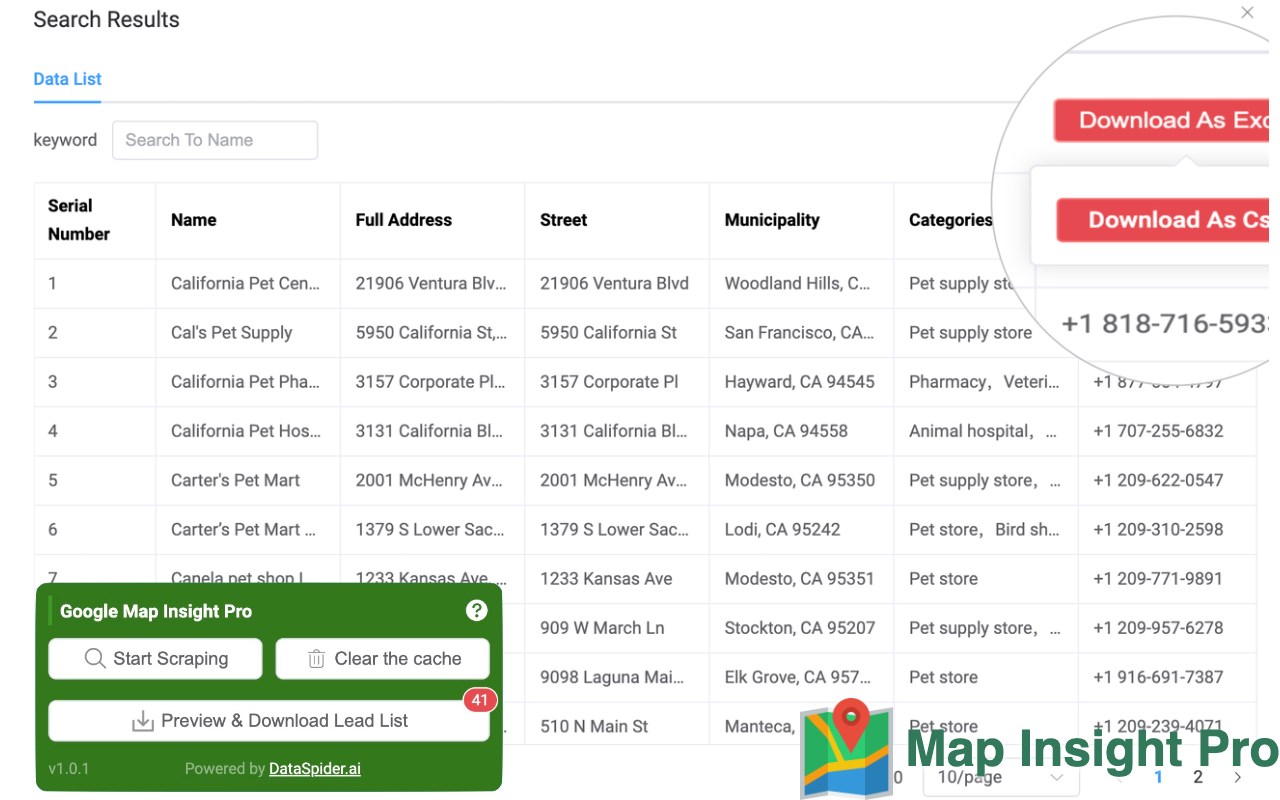
Task: Click the Categories column header
Action: pyautogui.click(x=951, y=220)
